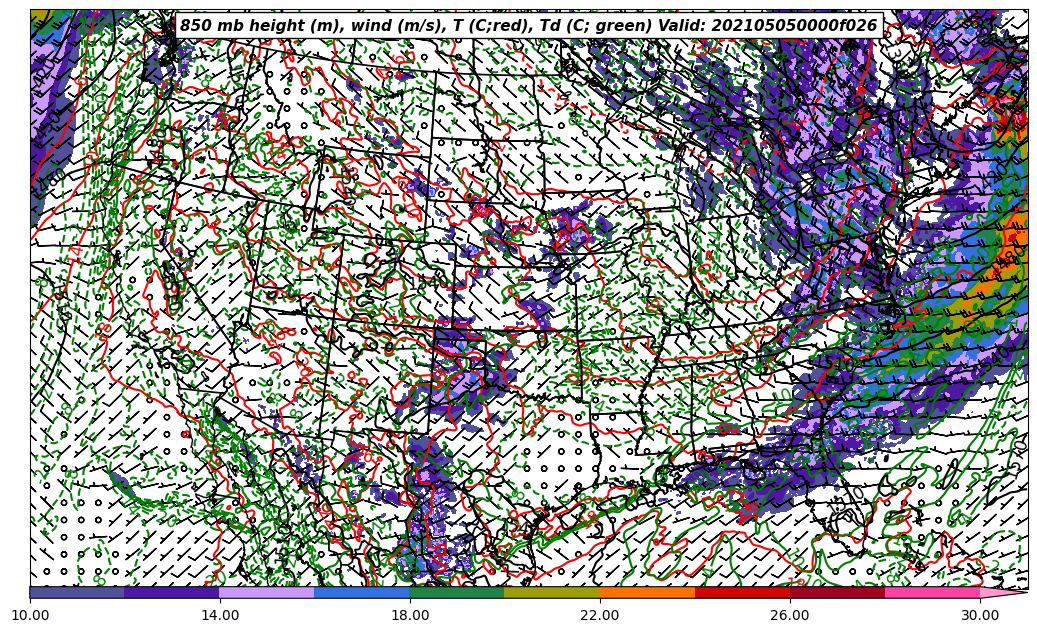Pick the orange colorbar segment

click(647, 592)
